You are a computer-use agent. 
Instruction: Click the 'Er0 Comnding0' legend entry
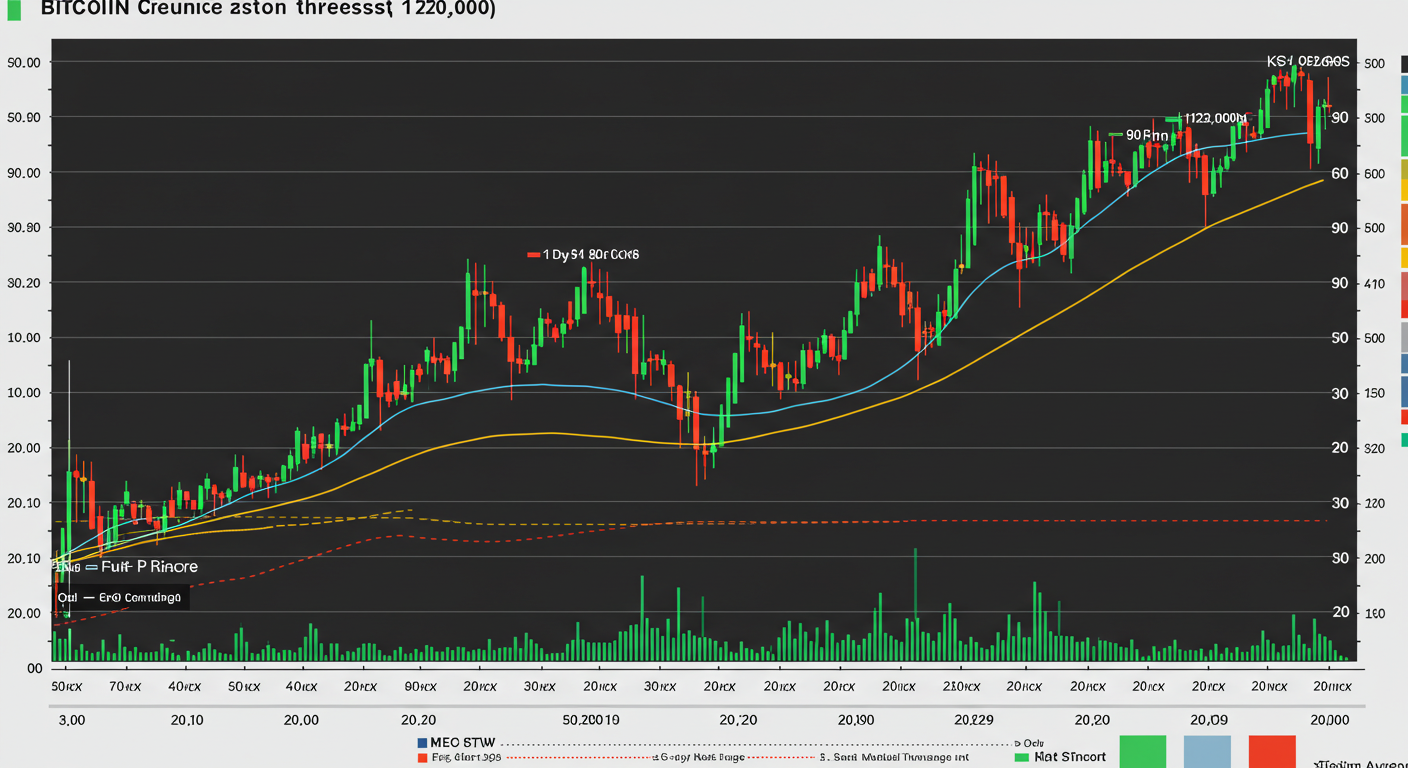click(x=138, y=598)
